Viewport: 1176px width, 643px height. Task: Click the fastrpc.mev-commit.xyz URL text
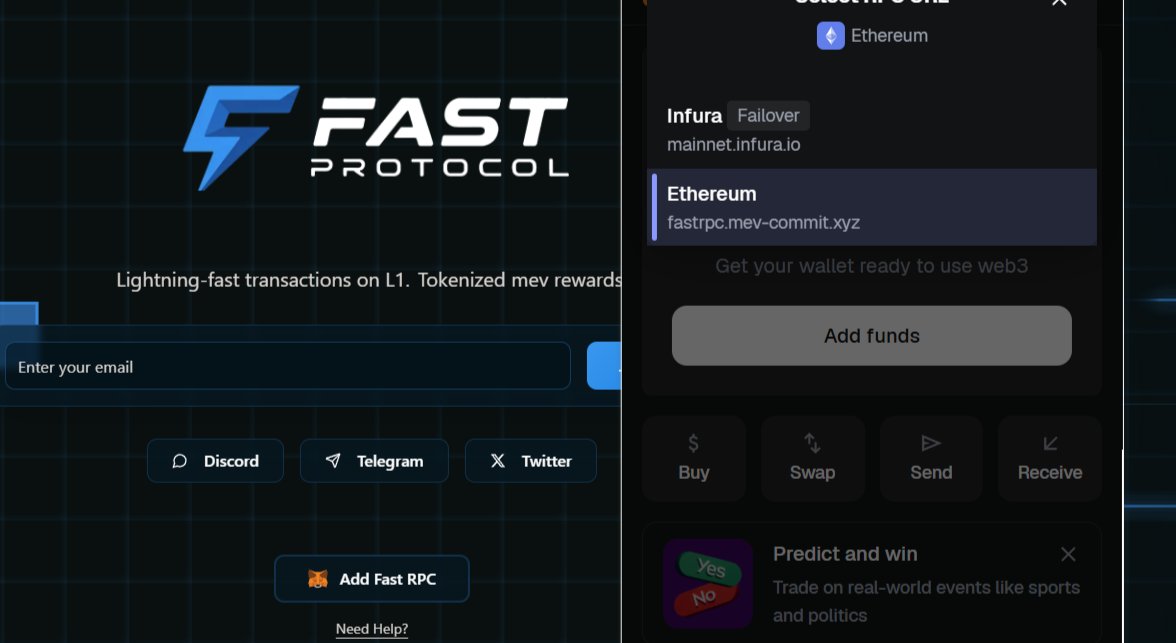click(764, 223)
